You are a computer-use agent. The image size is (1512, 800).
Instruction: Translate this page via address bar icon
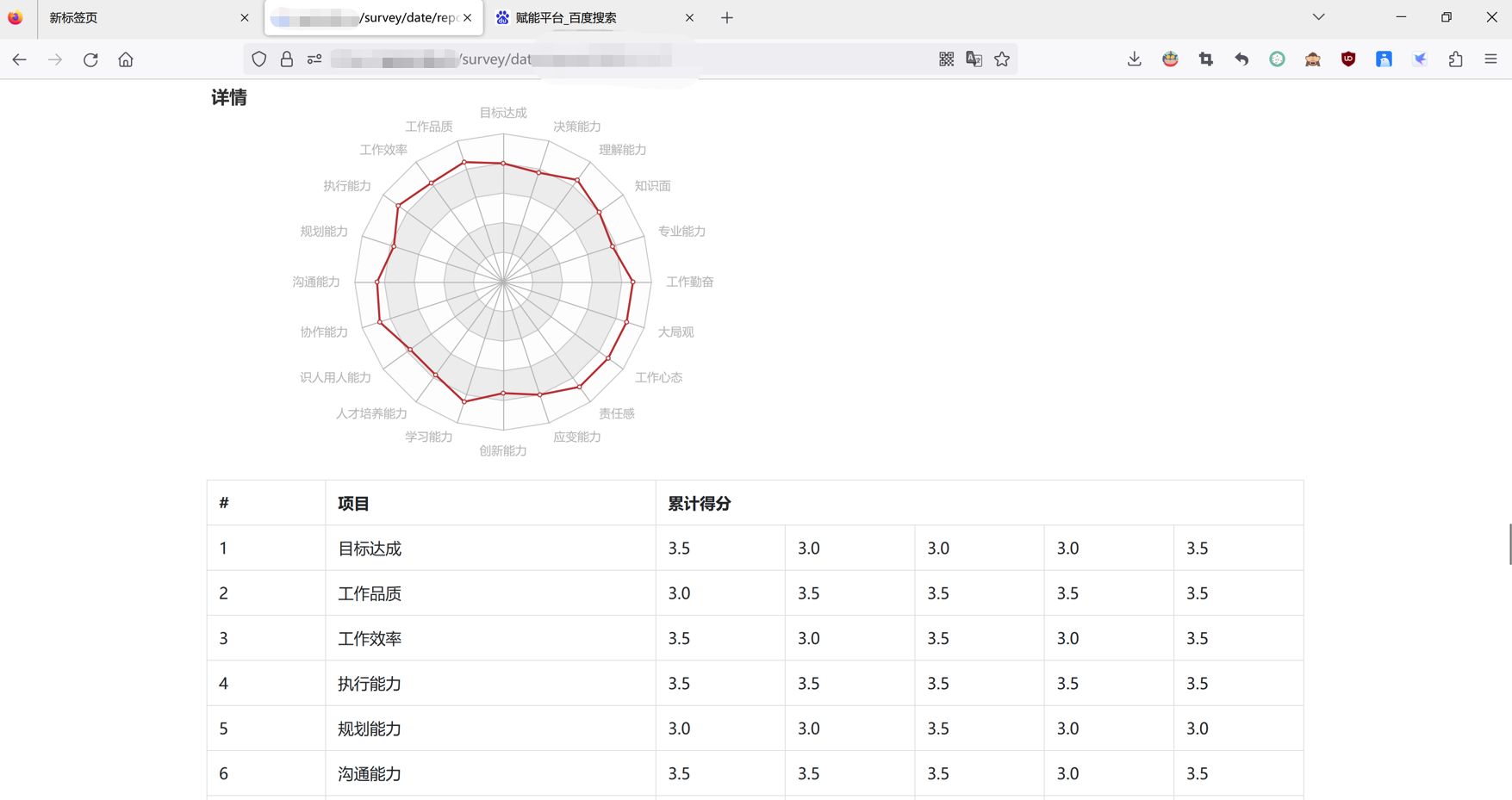coord(974,59)
